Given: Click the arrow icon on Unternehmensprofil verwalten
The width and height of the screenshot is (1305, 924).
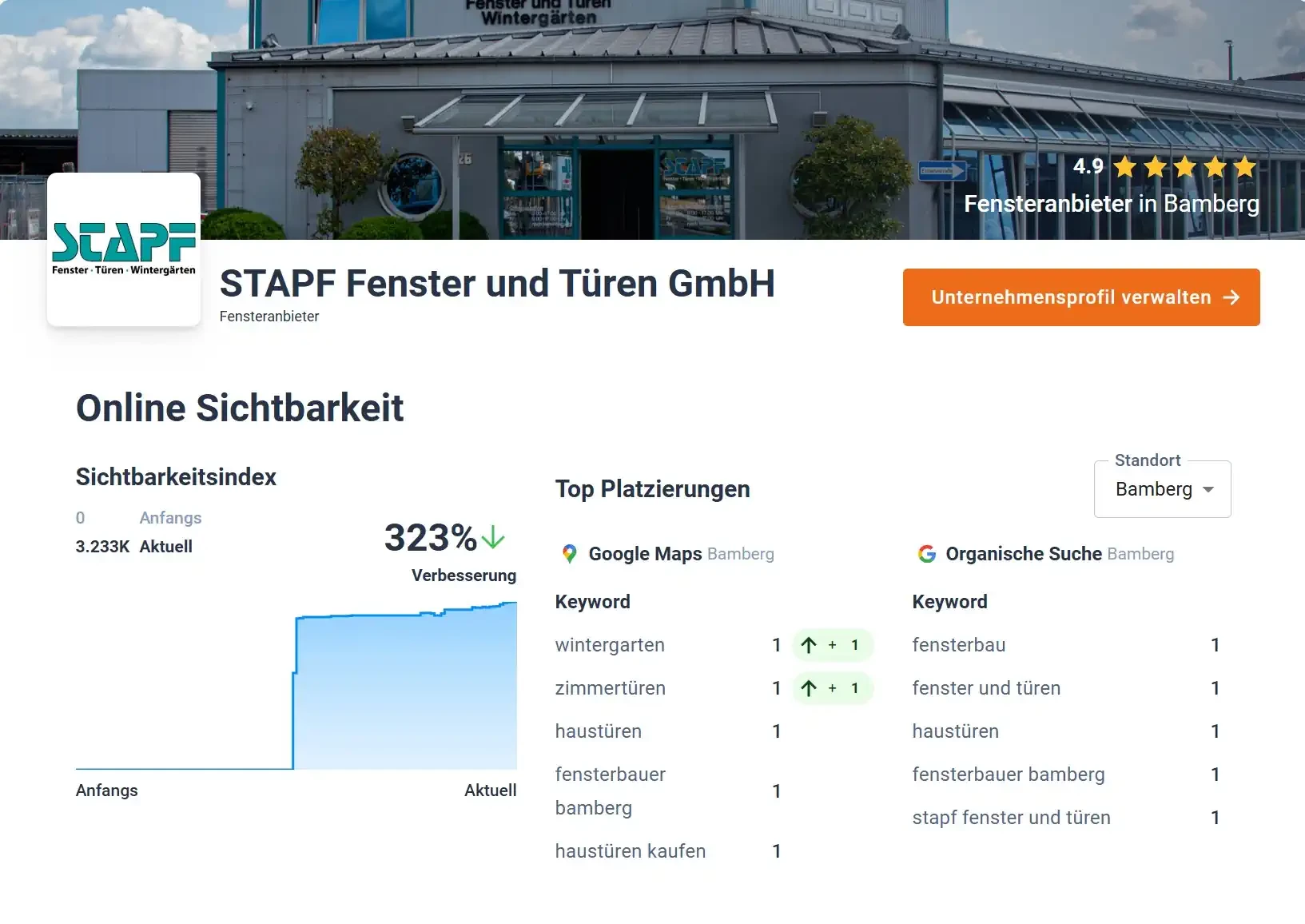Looking at the screenshot, I should tap(1231, 297).
